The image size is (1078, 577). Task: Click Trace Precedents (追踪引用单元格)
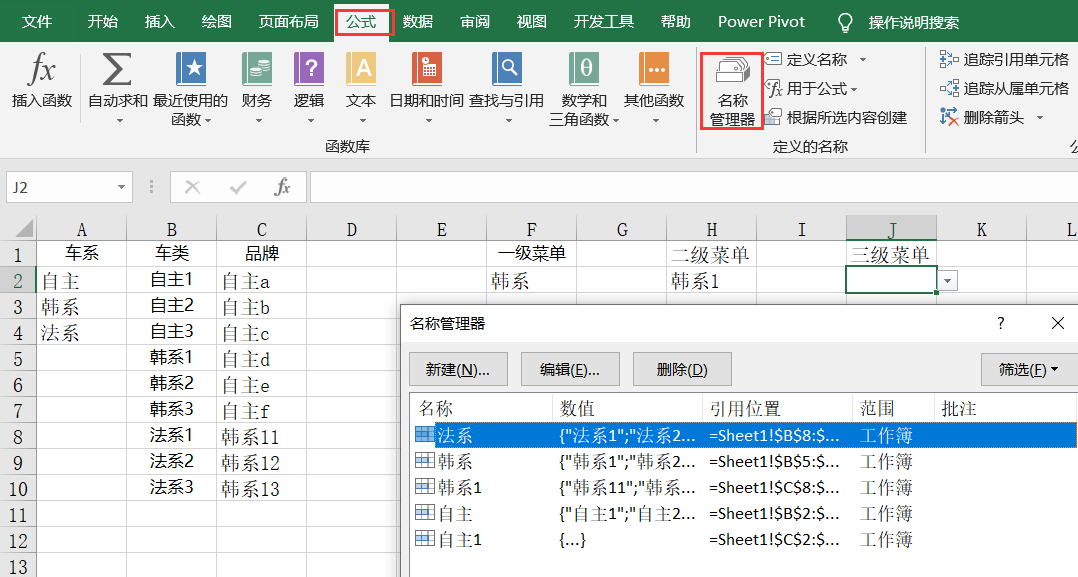(x=1004, y=60)
